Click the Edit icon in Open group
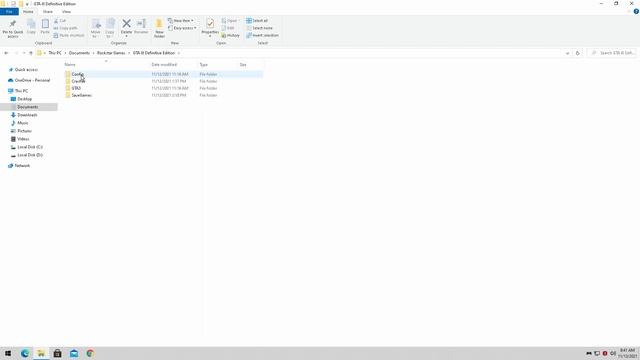 pyautogui.click(x=228, y=28)
